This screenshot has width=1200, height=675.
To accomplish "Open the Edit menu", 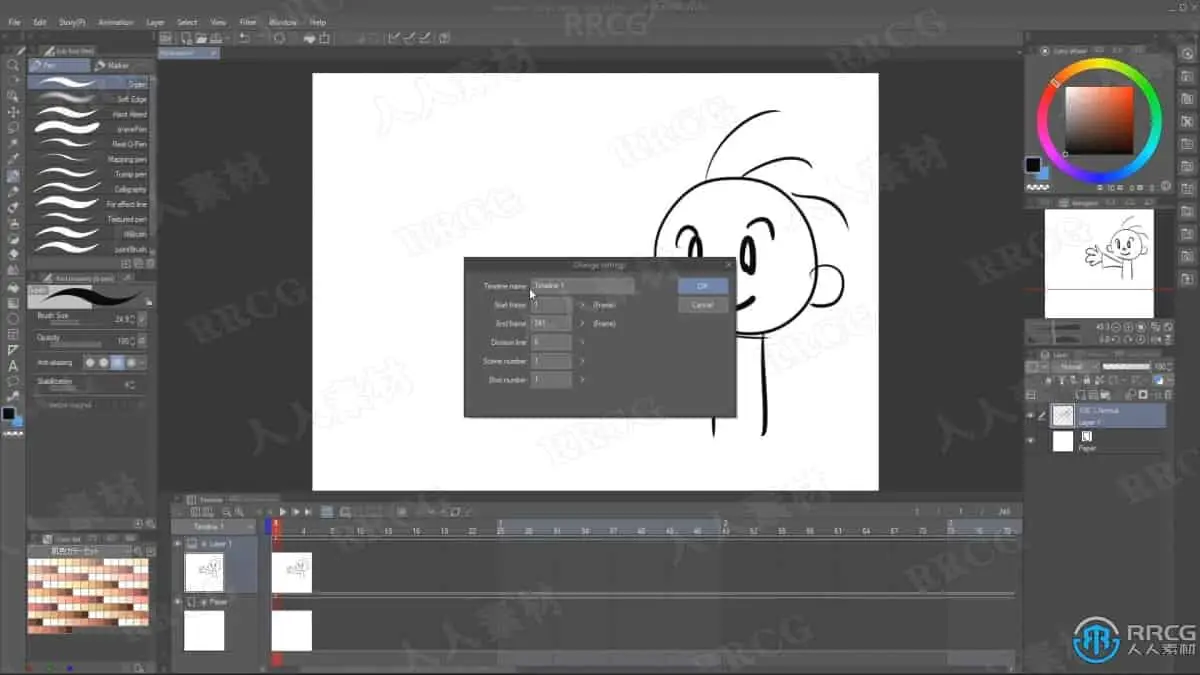I will [x=39, y=22].
